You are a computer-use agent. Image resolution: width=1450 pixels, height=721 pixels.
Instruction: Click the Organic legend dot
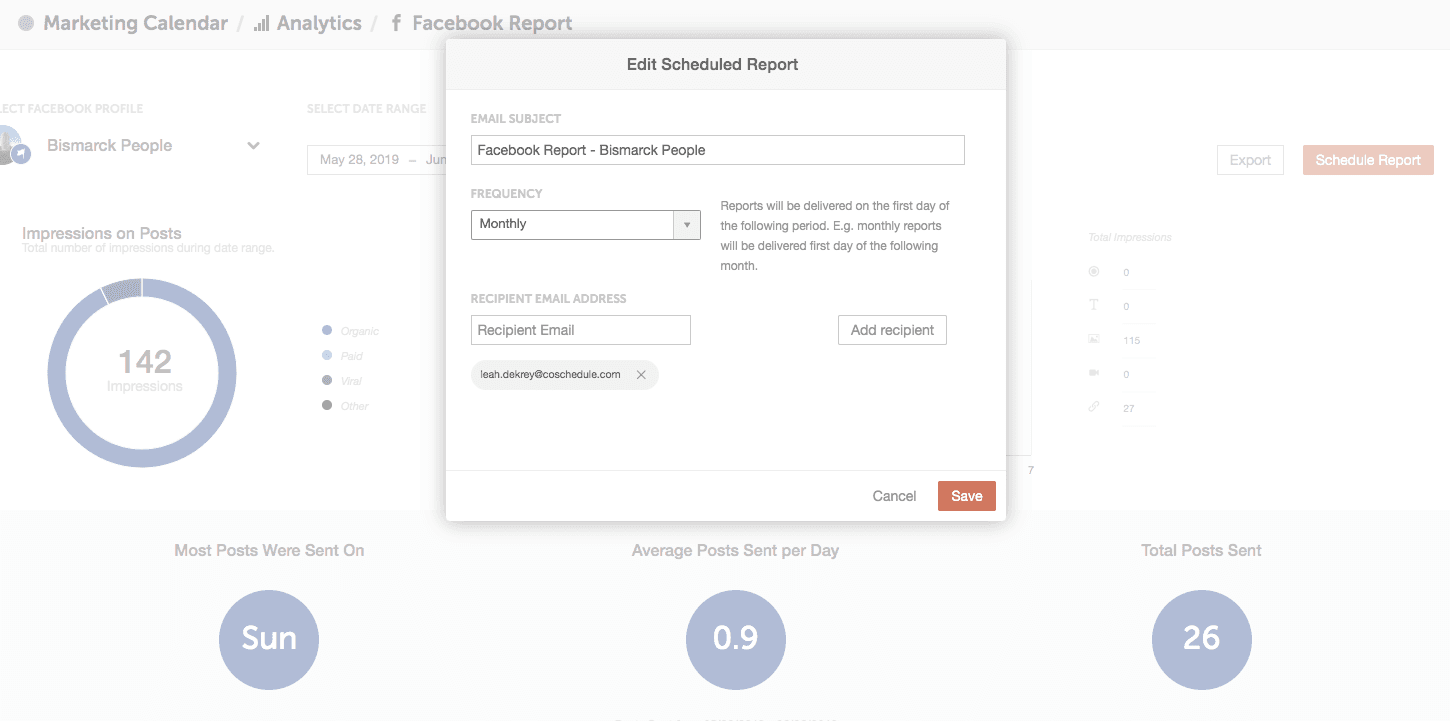(x=327, y=330)
